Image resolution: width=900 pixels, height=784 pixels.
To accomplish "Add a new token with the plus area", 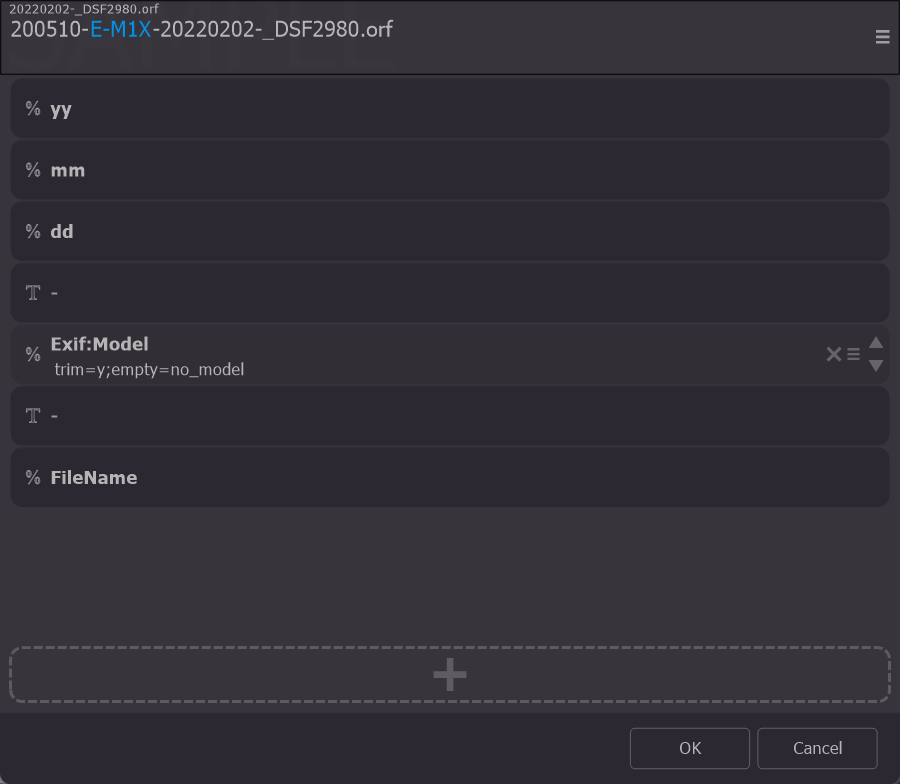I will click(450, 674).
